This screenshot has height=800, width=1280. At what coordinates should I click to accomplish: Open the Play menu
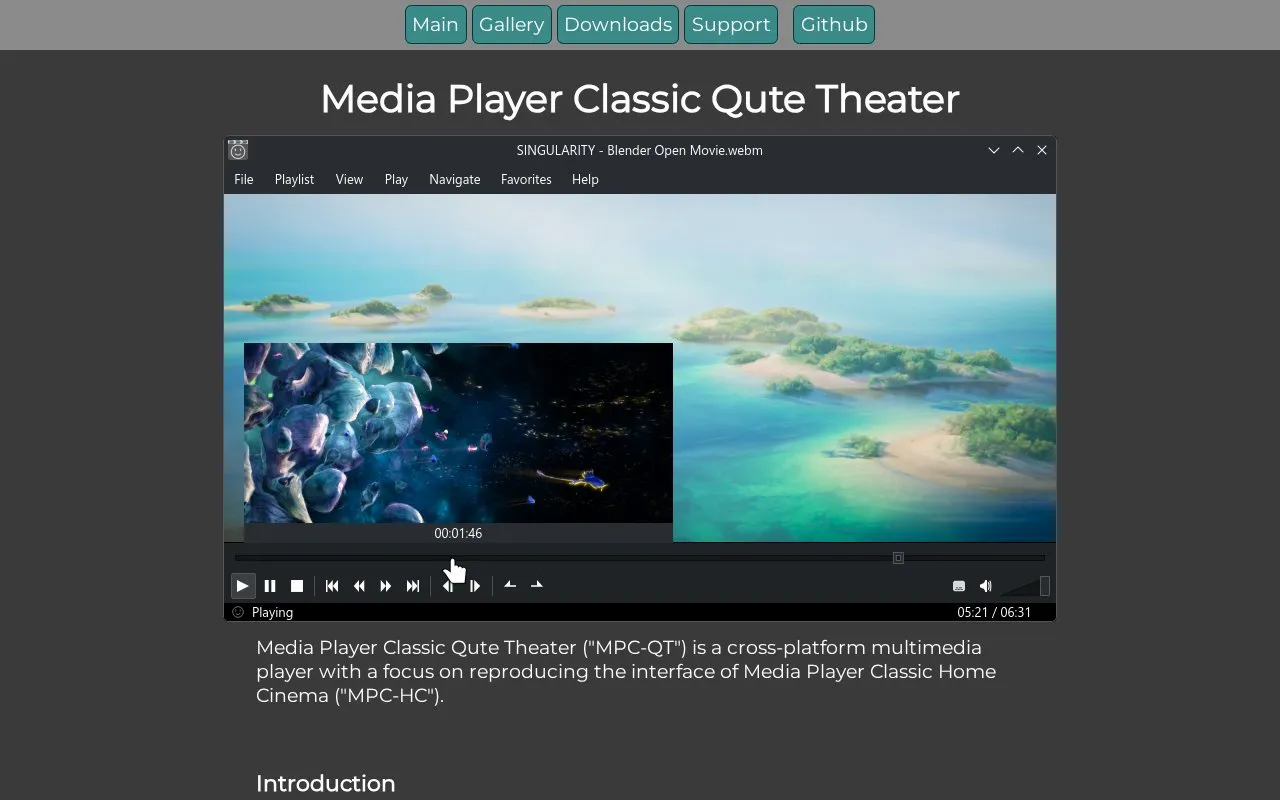[x=396, y=179]
